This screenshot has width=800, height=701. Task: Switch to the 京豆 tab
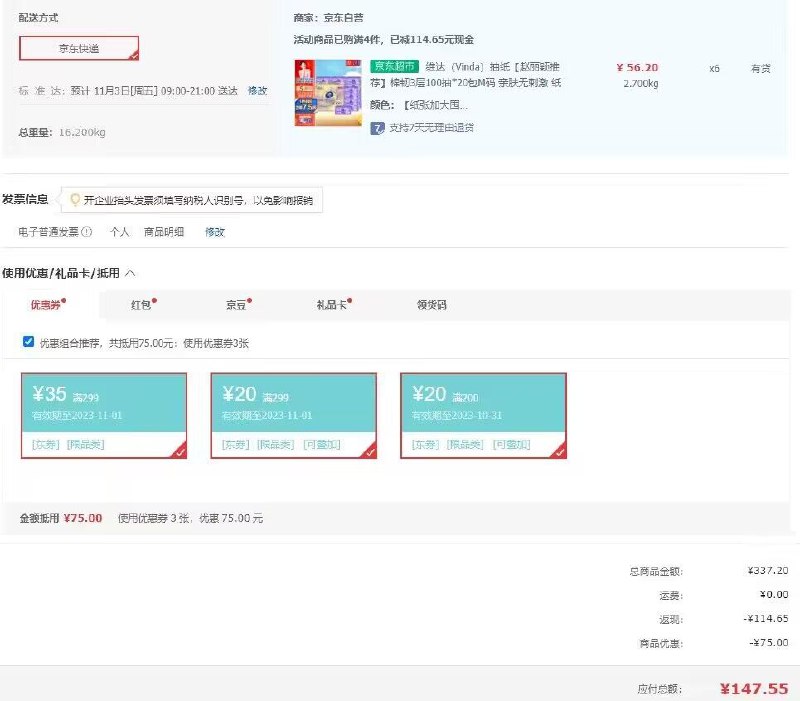coord(235,306)
